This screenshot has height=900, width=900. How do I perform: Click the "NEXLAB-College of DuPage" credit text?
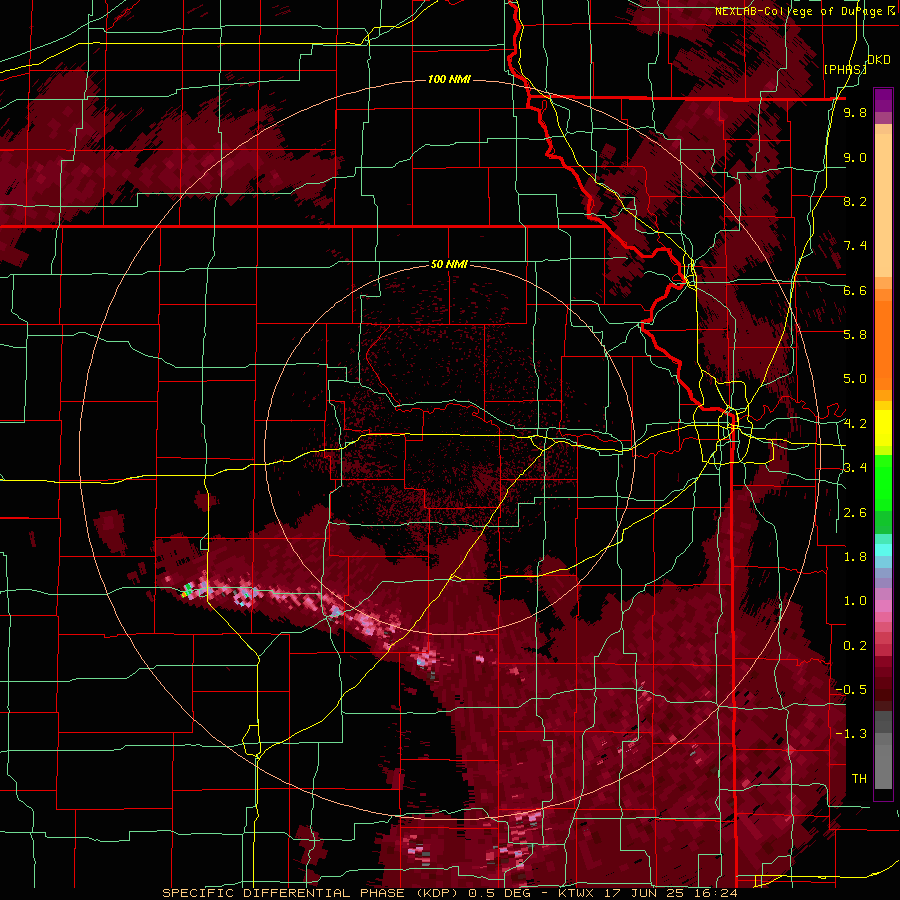801,11
